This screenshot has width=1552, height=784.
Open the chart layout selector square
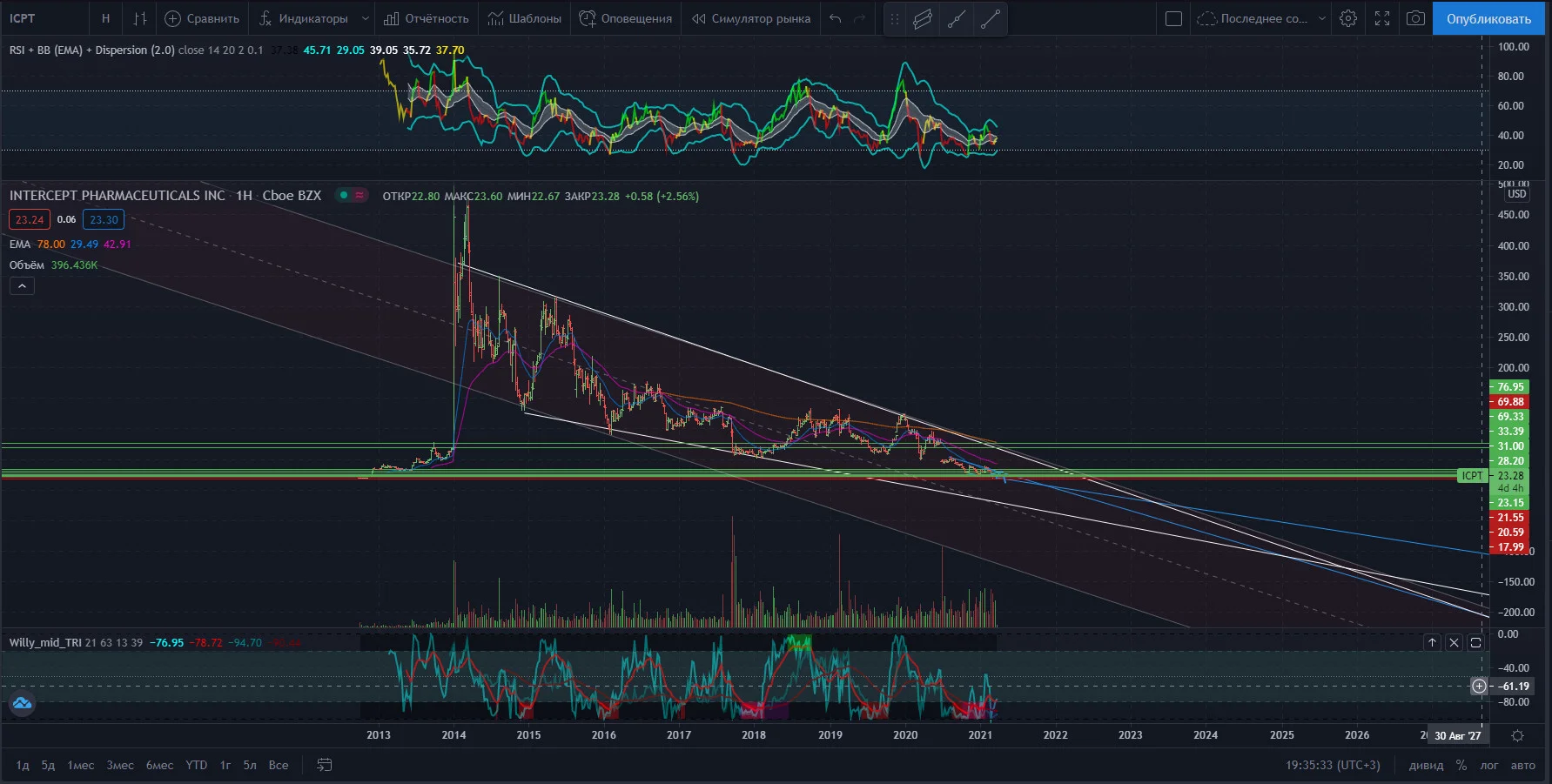[1173, 18]
